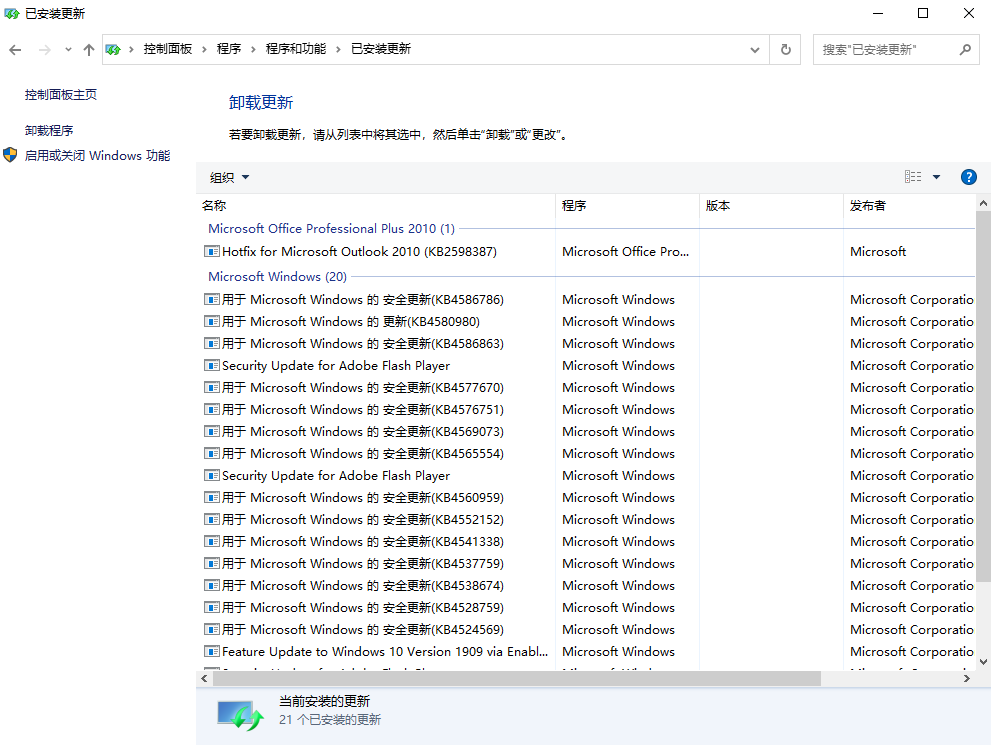The image size is (991, 745).
Task: Open the address bar history dropdown arrow
Action: [755, 48]
